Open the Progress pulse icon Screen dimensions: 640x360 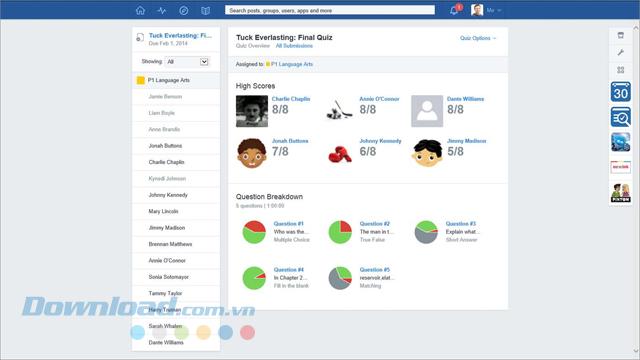coord(162,10)
